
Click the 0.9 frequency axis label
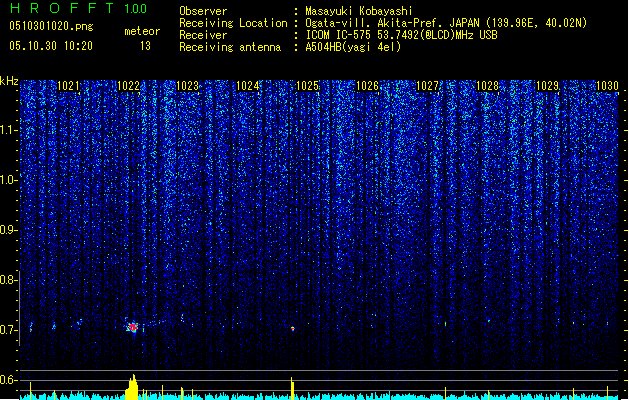tap(9, 230)
